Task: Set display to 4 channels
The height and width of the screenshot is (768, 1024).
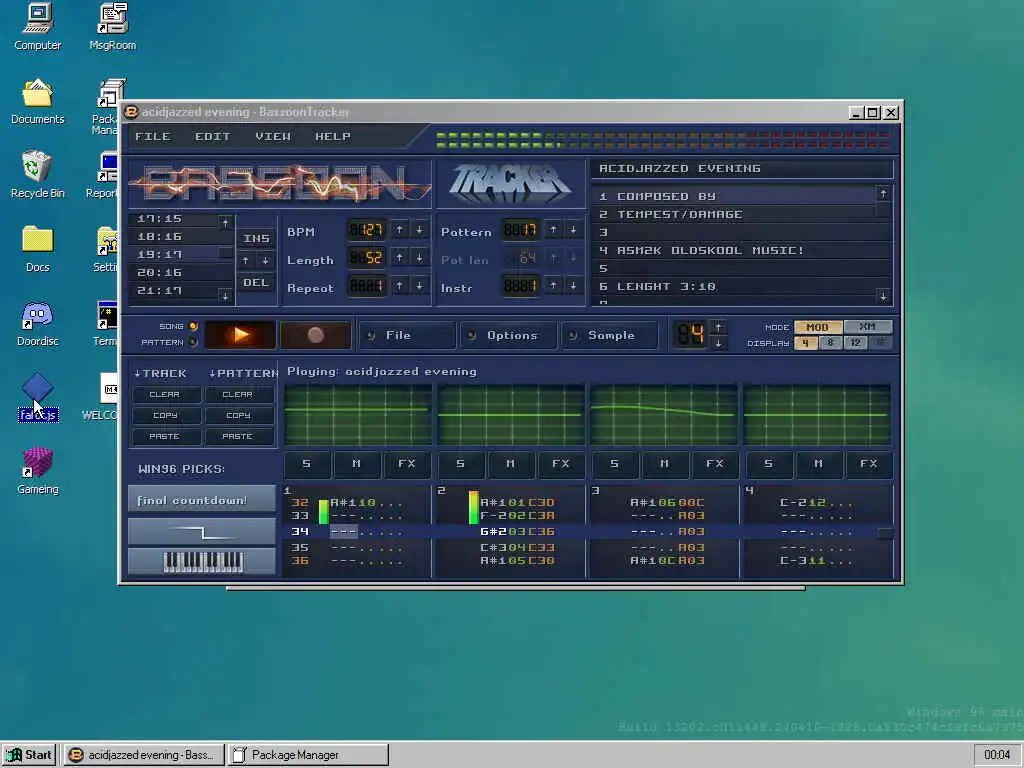Action: click(806, 343)
